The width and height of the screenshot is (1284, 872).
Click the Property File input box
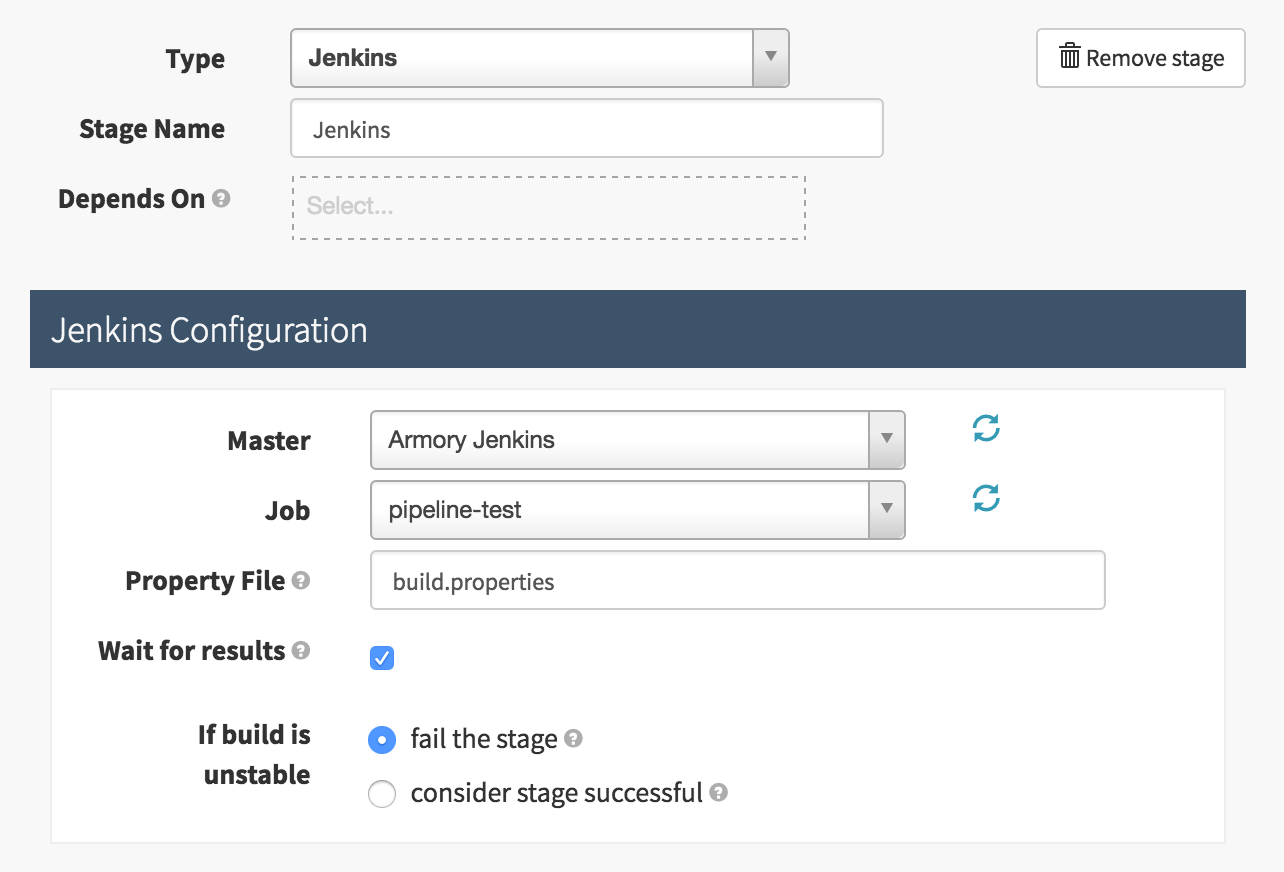tap(737, 581)
